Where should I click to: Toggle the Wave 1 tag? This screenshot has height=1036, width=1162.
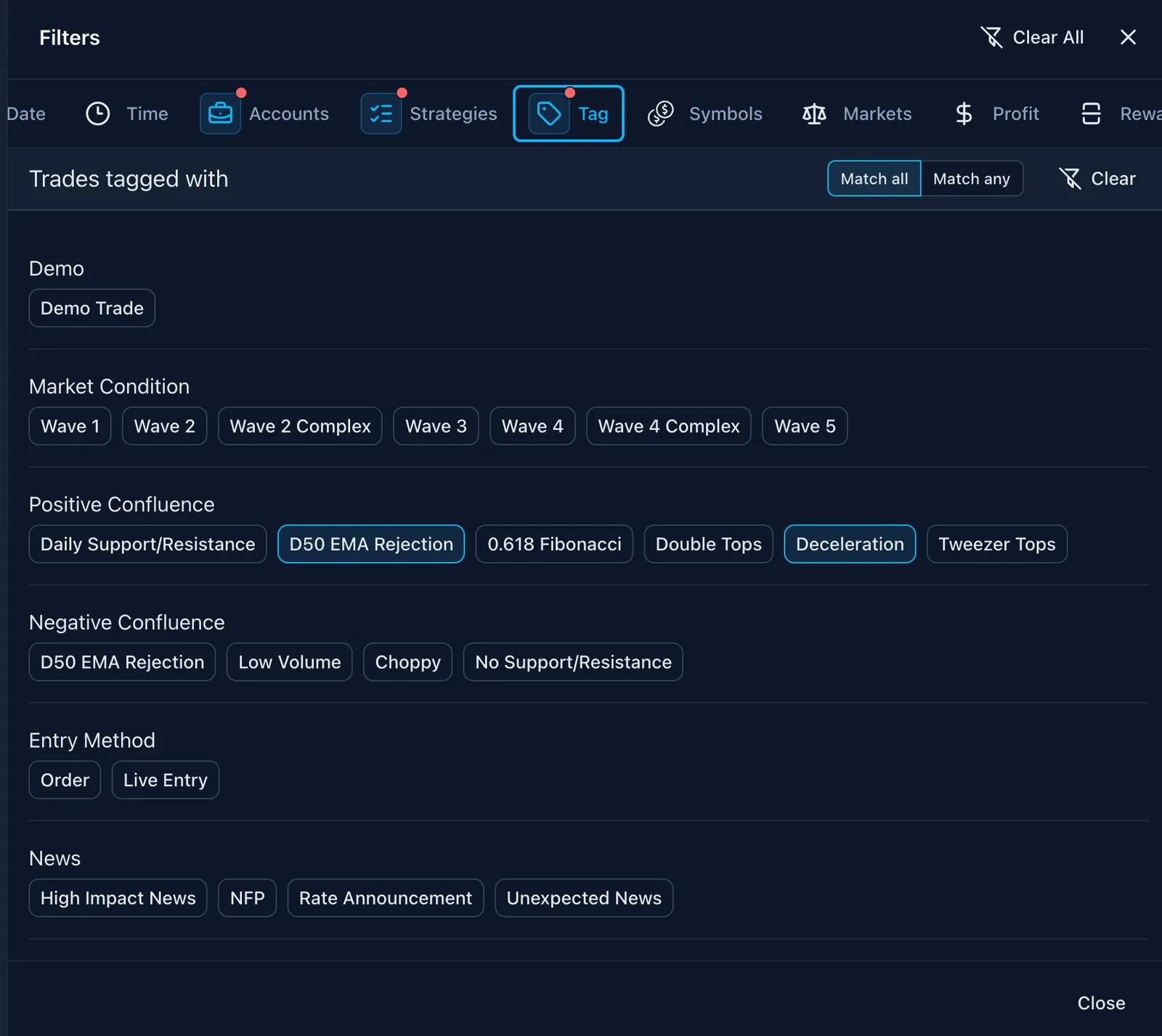[70, 426]
